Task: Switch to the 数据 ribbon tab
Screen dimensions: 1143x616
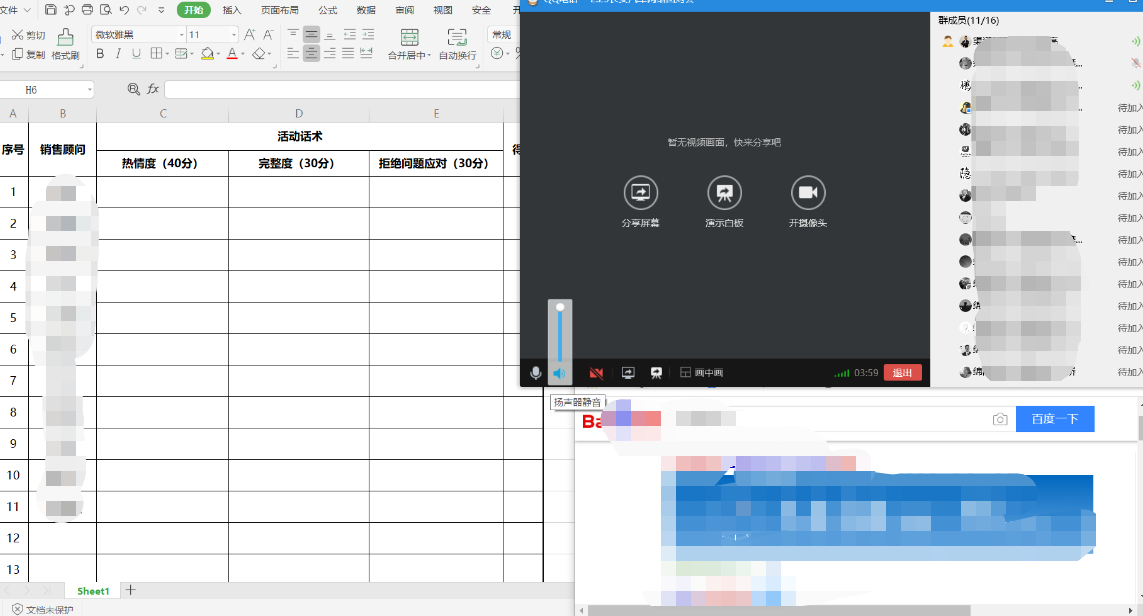Action: 366,10
